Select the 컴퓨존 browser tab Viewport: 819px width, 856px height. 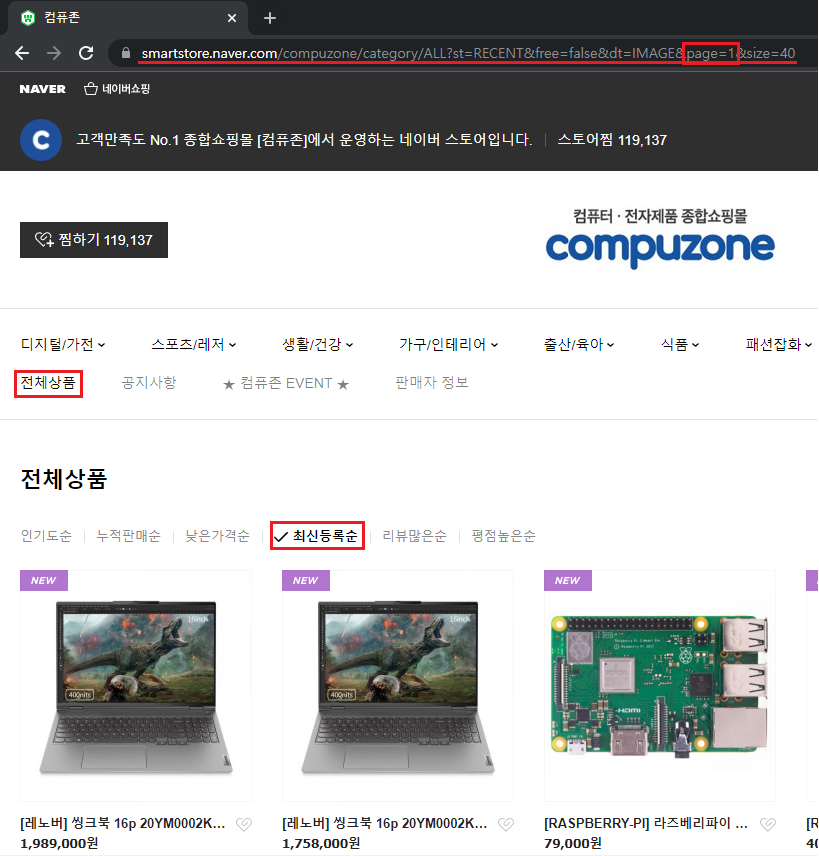[x=127, y=18]
